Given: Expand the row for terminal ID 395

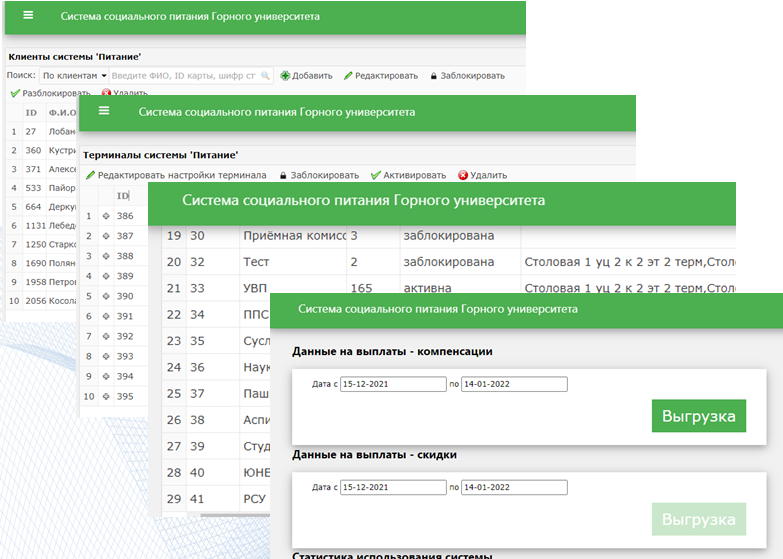Looking at the screenshot, I should click(x=106, y=396).
